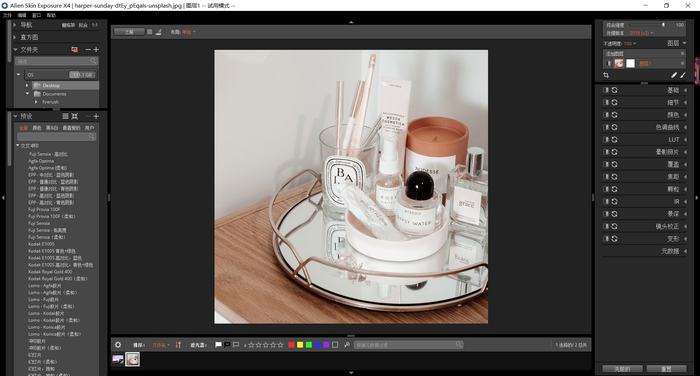The height and width of the screenshot is (376, 700).
Task: Select the crop tool icon
Action: point(606,75)
